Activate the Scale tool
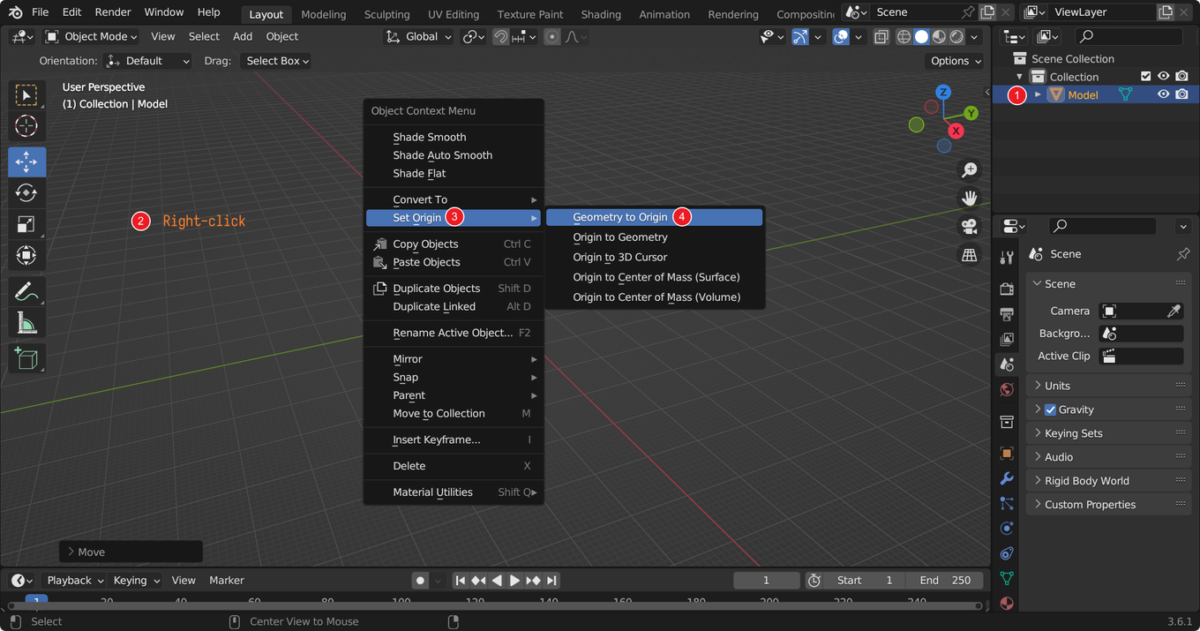The height and width of the screenshot is (631, 1200). 27,224
